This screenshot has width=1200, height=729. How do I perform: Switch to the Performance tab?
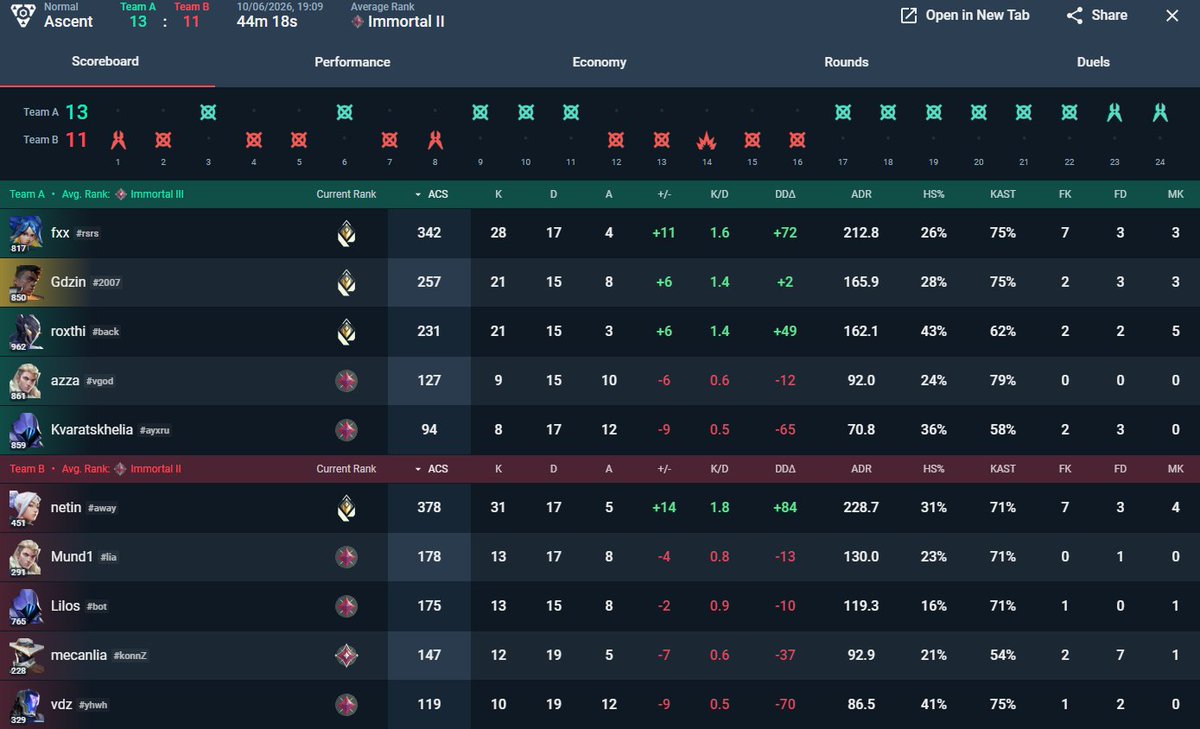click(352, 62)
